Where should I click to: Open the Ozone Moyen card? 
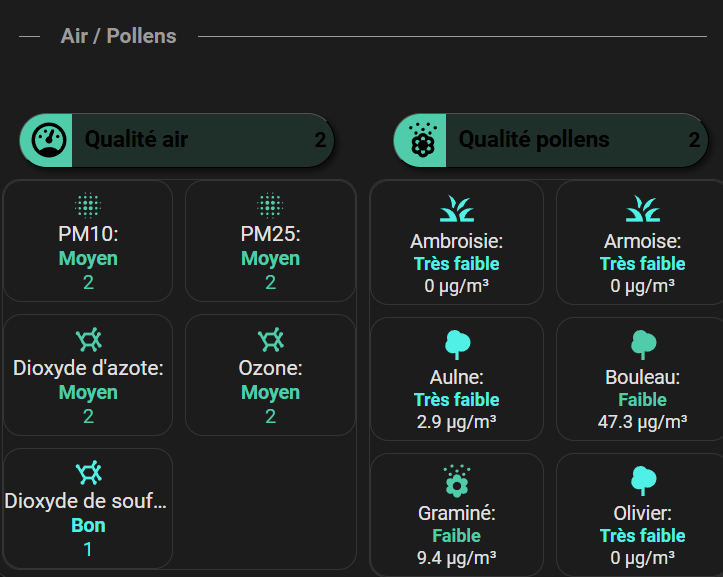pos(270,375)
